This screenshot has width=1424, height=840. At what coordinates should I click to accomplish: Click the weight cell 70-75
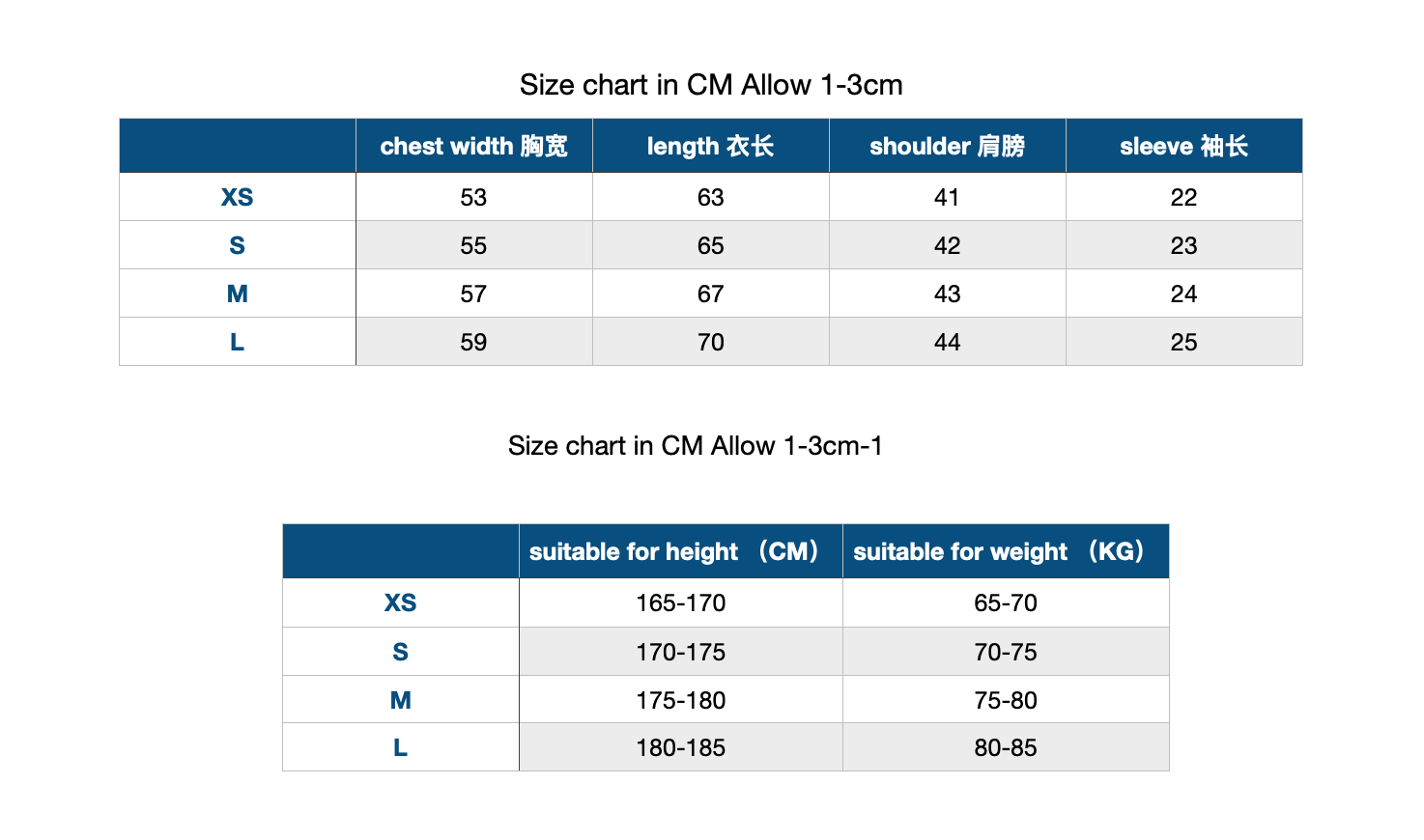(1006, 652)
